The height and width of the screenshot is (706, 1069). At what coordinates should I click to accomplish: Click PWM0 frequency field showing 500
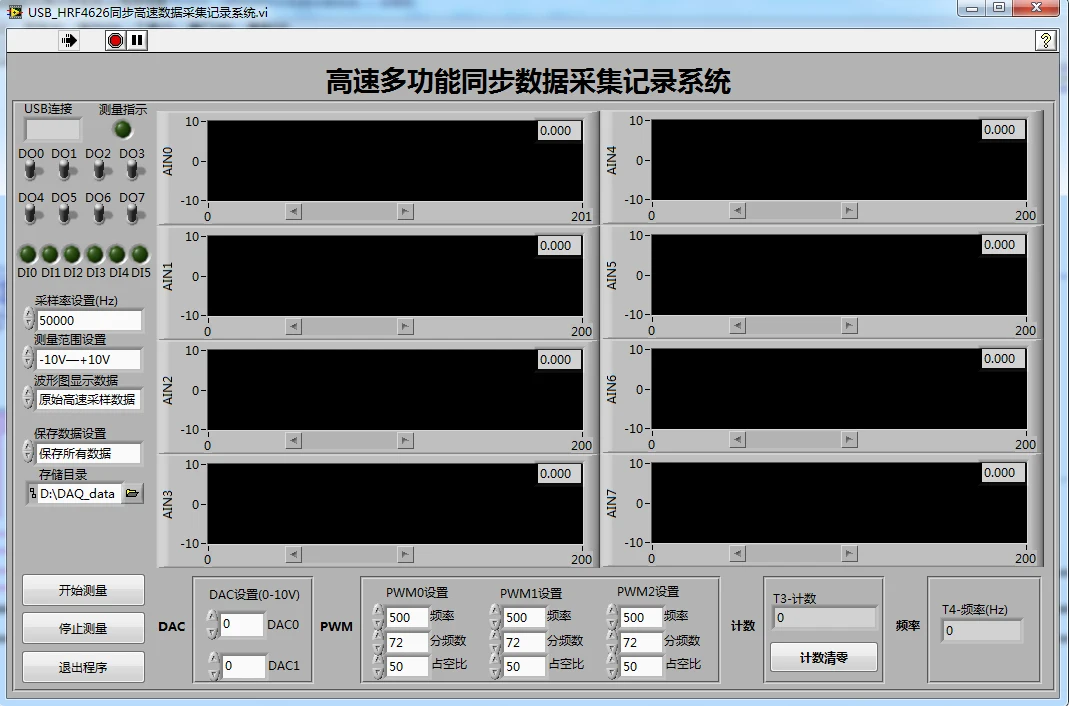(x=406, y=617)
